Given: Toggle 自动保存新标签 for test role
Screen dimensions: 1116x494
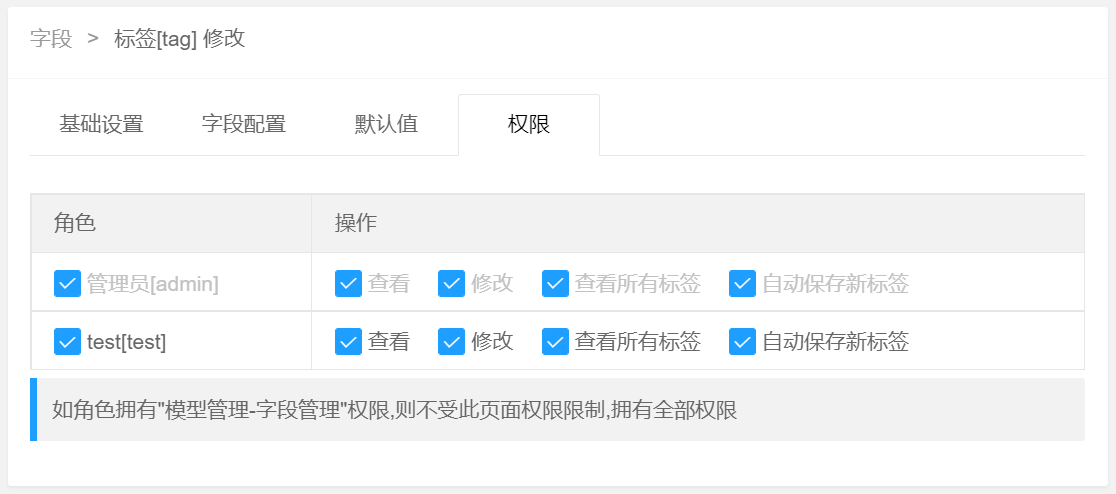Looking at the screenshot, I should 742,342.
